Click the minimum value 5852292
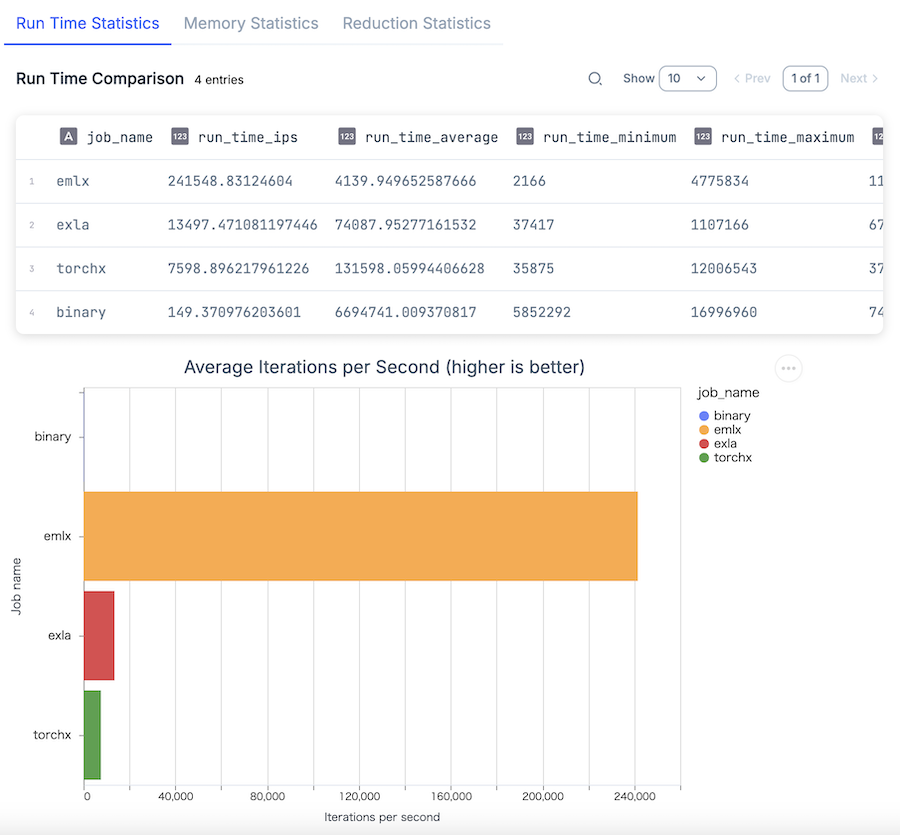This screenshot has width=900, height=835. click(x=542, y=312)
